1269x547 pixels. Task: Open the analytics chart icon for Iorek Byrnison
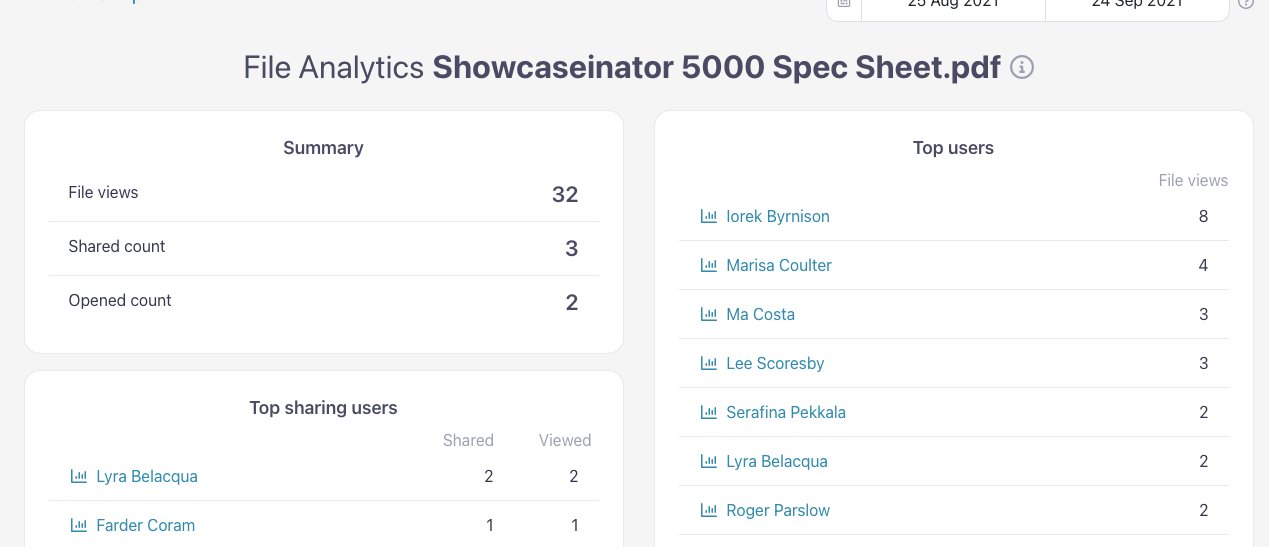[709, 216]
